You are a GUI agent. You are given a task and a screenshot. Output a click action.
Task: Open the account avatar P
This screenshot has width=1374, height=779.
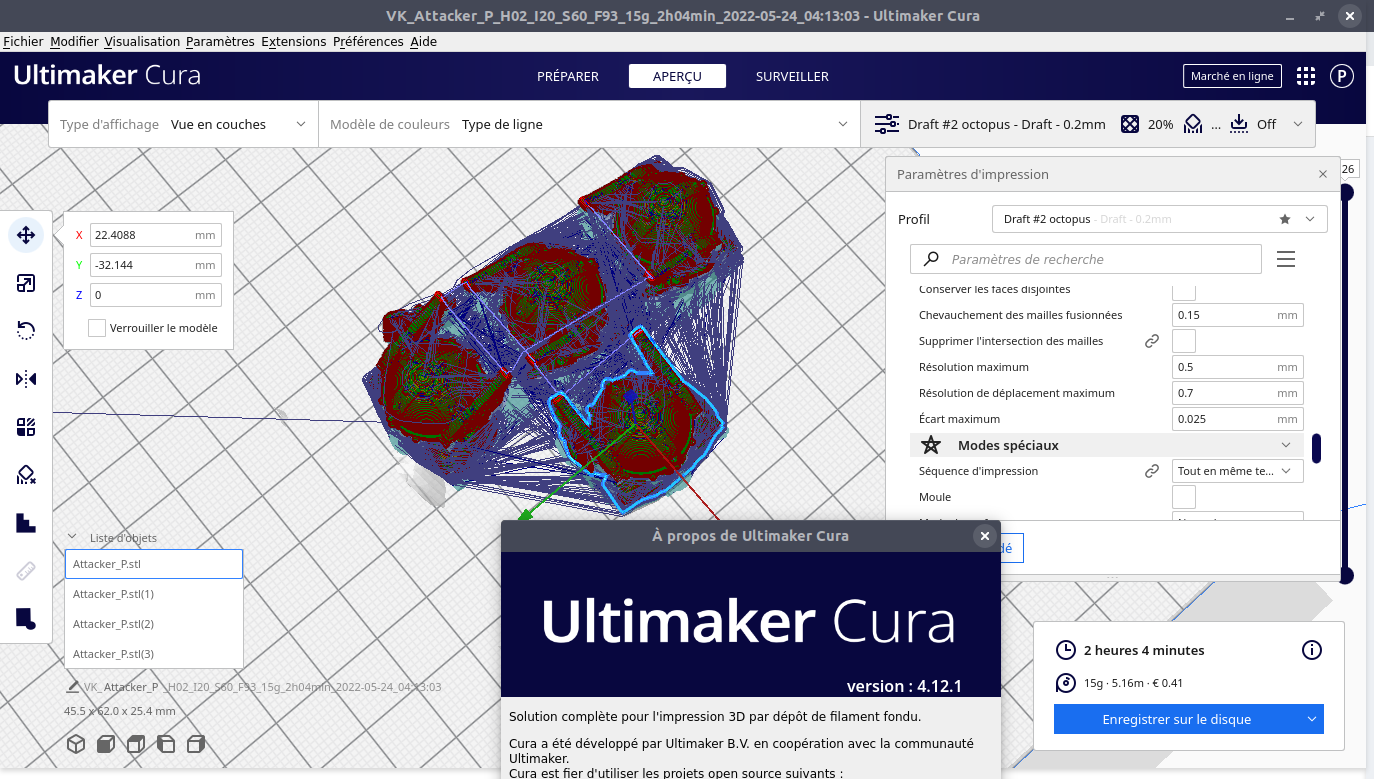point(1341,76)
